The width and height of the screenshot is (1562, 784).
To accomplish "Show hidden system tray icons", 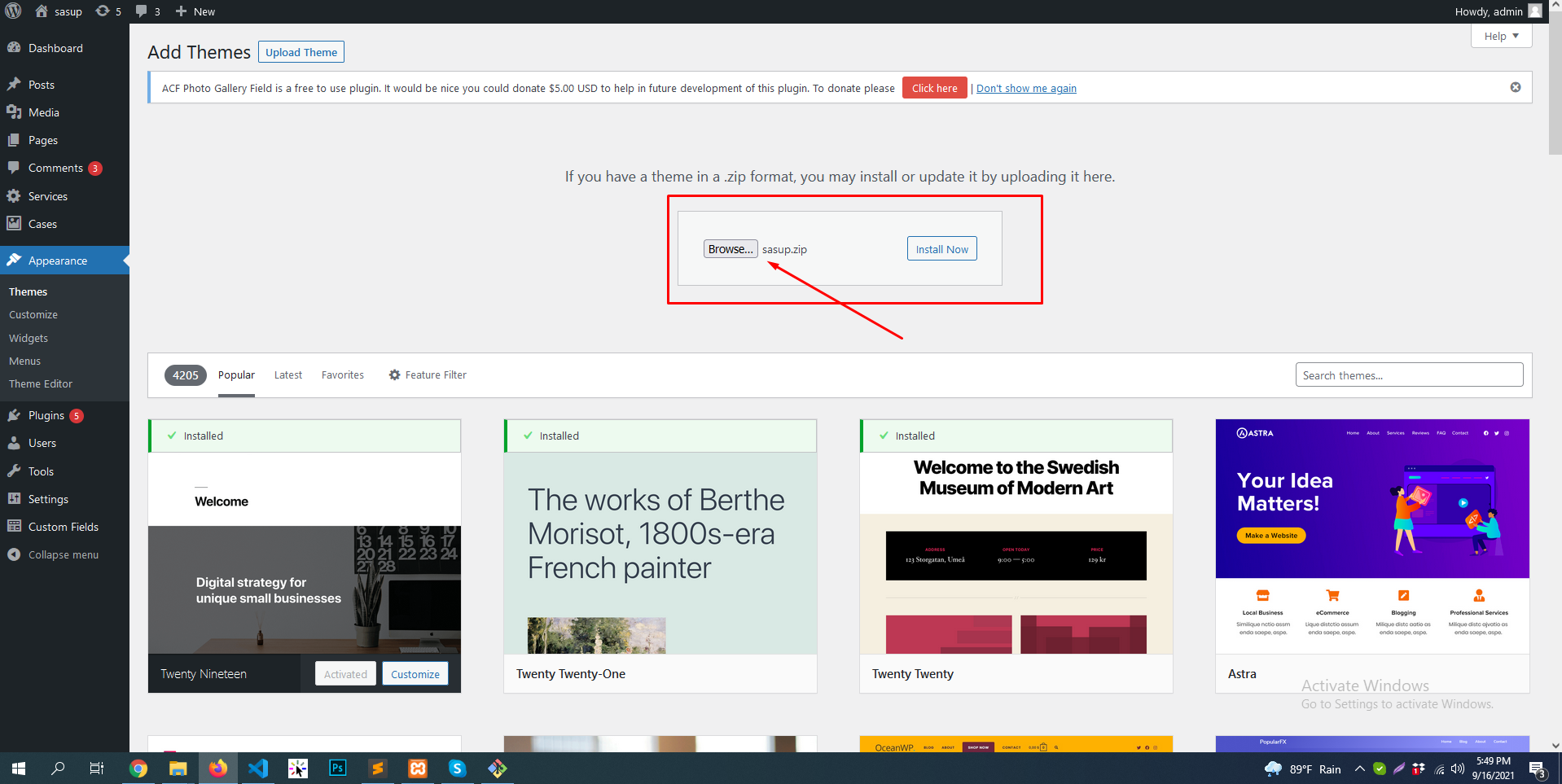I will pos(1359,769).
